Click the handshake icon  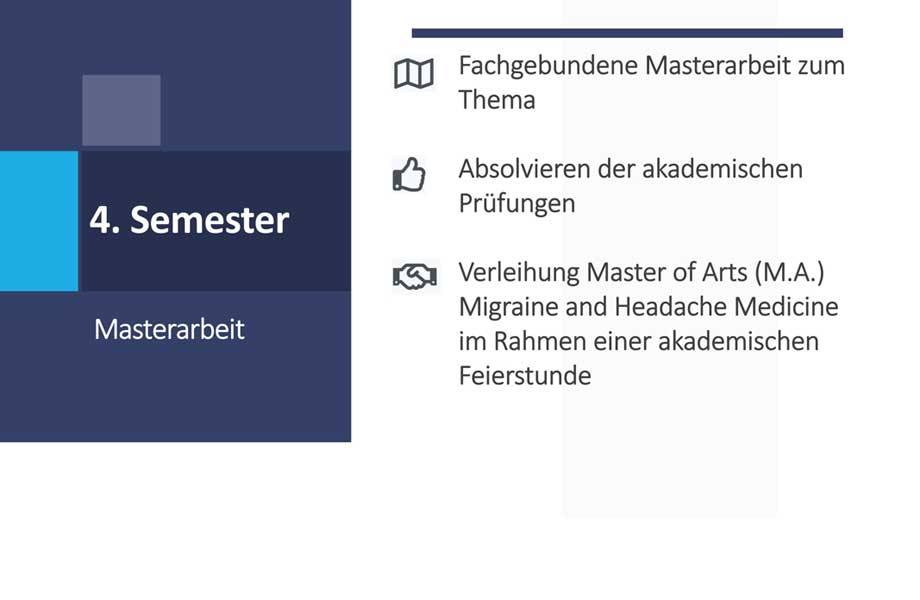(x=414, y=277)
